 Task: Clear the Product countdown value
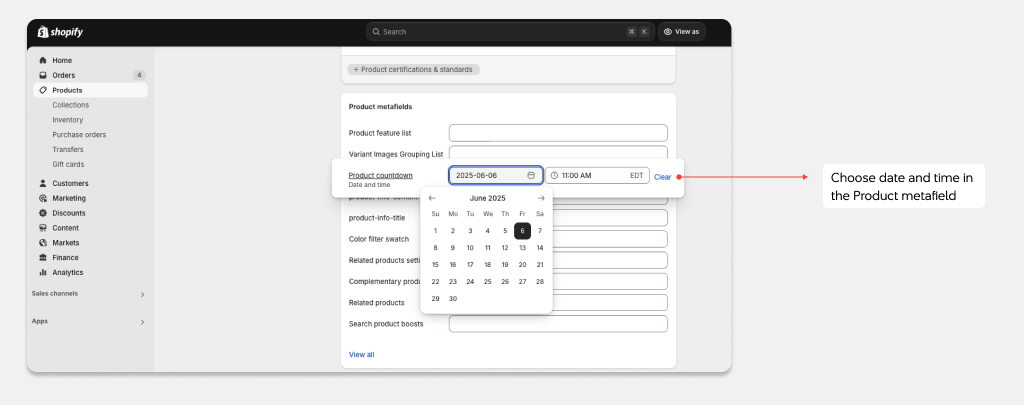pyautogui.click(x=662, y=177)
